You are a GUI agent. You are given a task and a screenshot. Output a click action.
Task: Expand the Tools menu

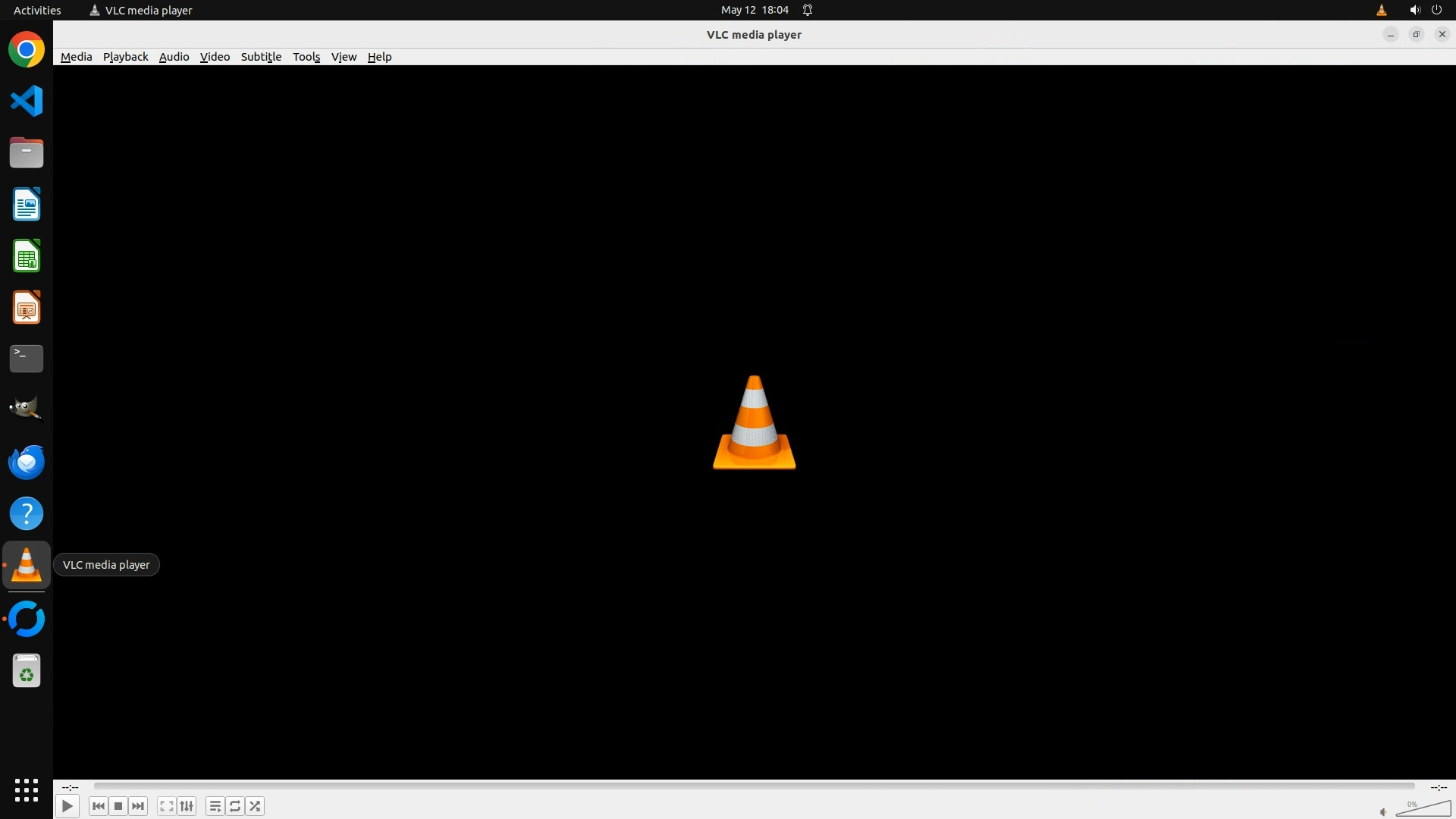point(306,57)
